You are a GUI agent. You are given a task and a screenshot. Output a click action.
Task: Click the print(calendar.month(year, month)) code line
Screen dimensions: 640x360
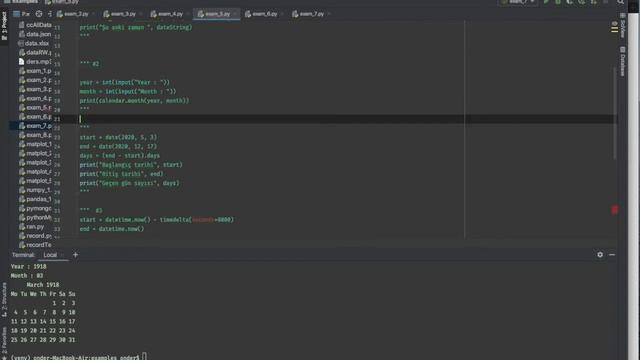134,100
